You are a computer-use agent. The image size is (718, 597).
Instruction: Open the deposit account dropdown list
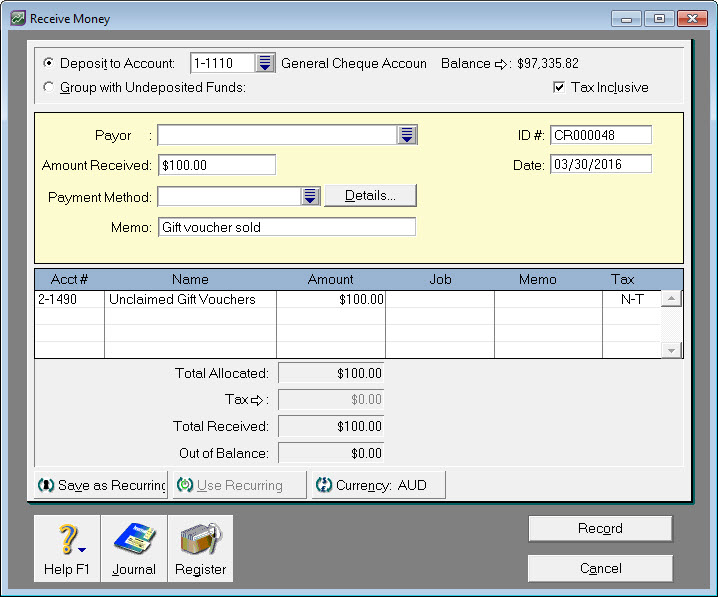pos(265,64)
